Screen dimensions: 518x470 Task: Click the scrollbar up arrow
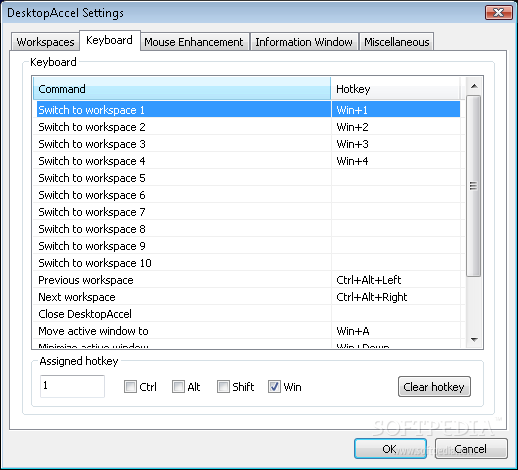click(x=474, y=86)
